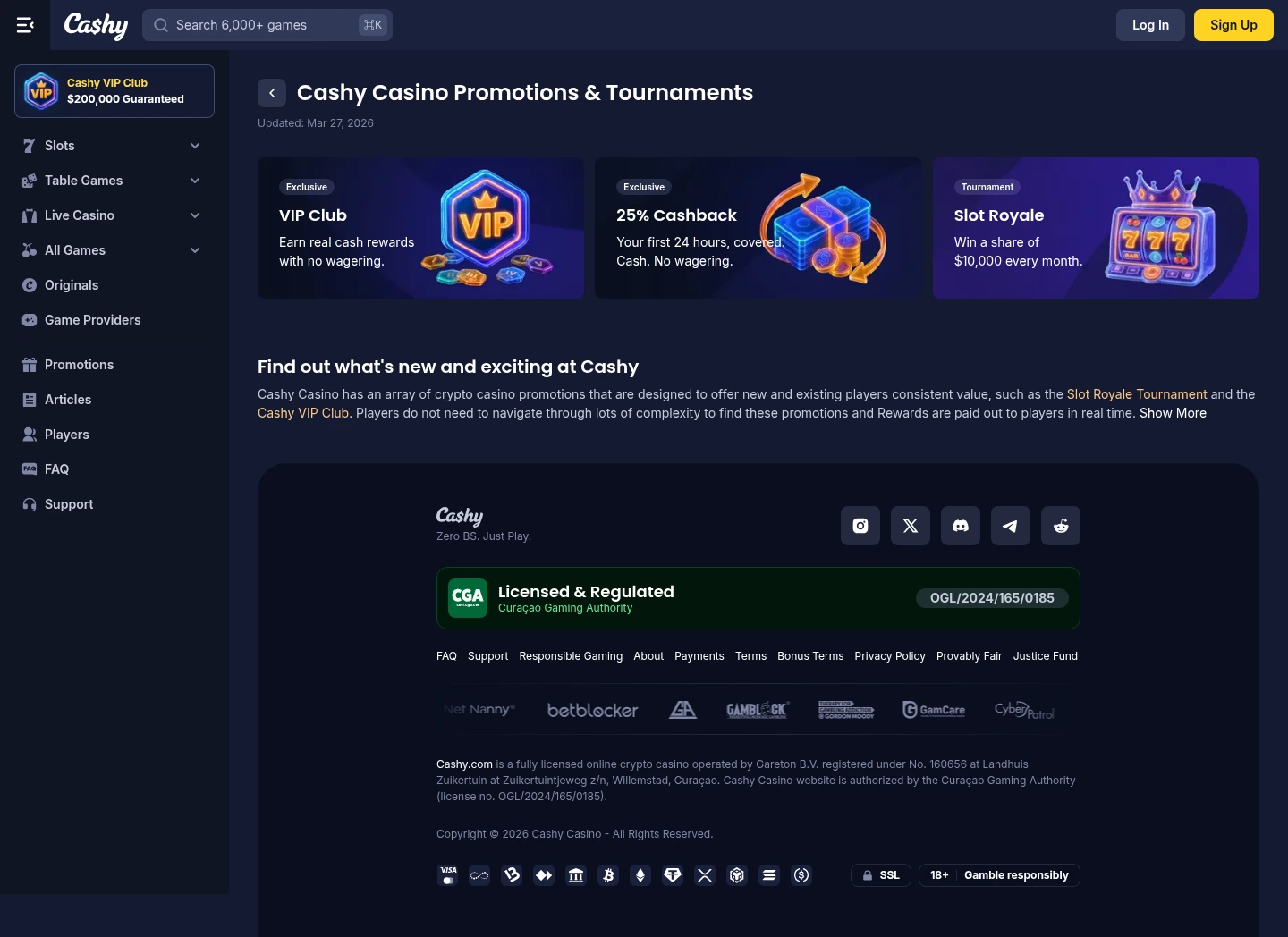Select Promotions in the sidebar

tap(114, 365)
